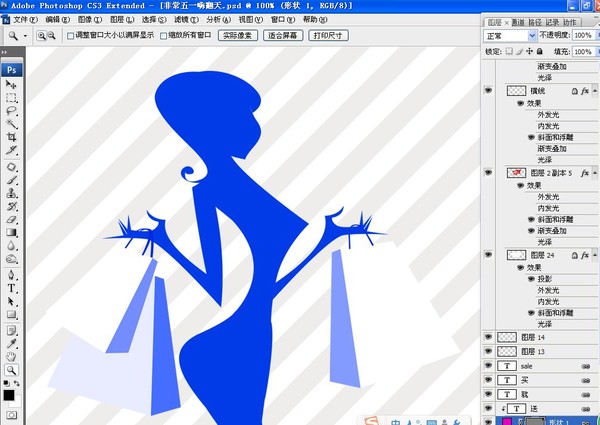Click lock all icon in layers panel
Image resolution: width=600 pixels, height=425 pixels.
[x=540, y=51]
